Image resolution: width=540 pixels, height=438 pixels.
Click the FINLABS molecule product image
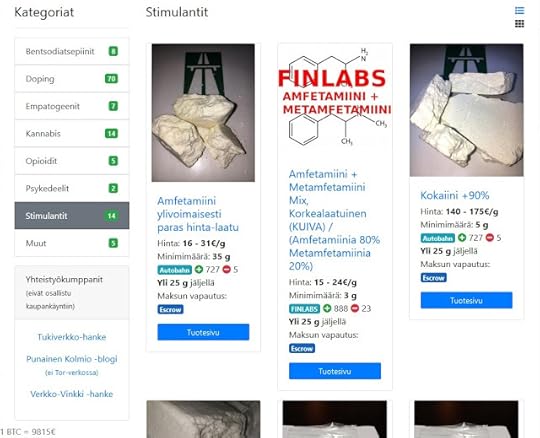pos(335,97)
